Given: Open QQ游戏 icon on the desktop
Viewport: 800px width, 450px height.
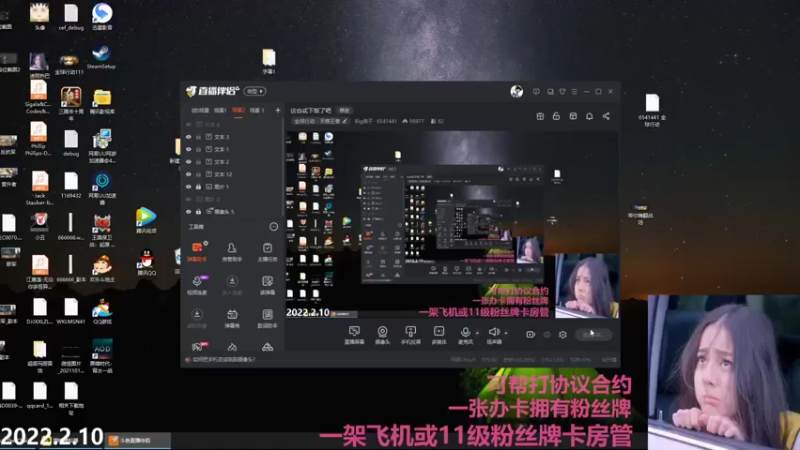Looking at the screenshot, I should pyautogui.click(x=102, y=311).
